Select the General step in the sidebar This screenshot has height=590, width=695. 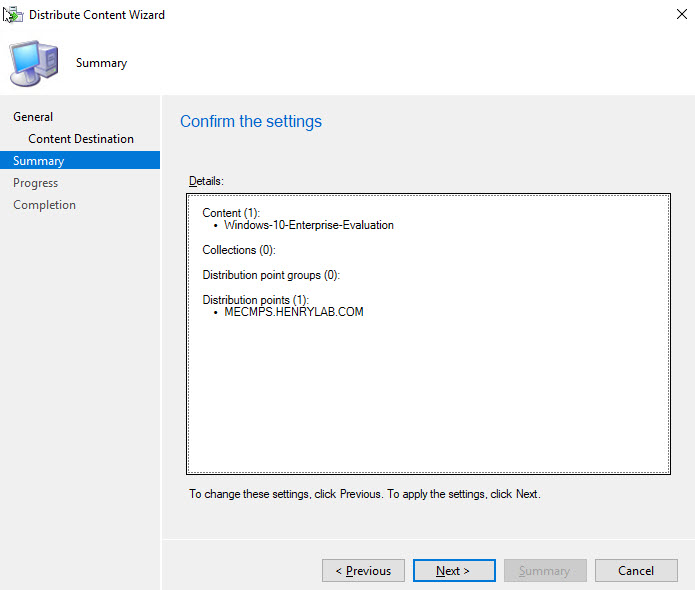click(x=33, y=117)
